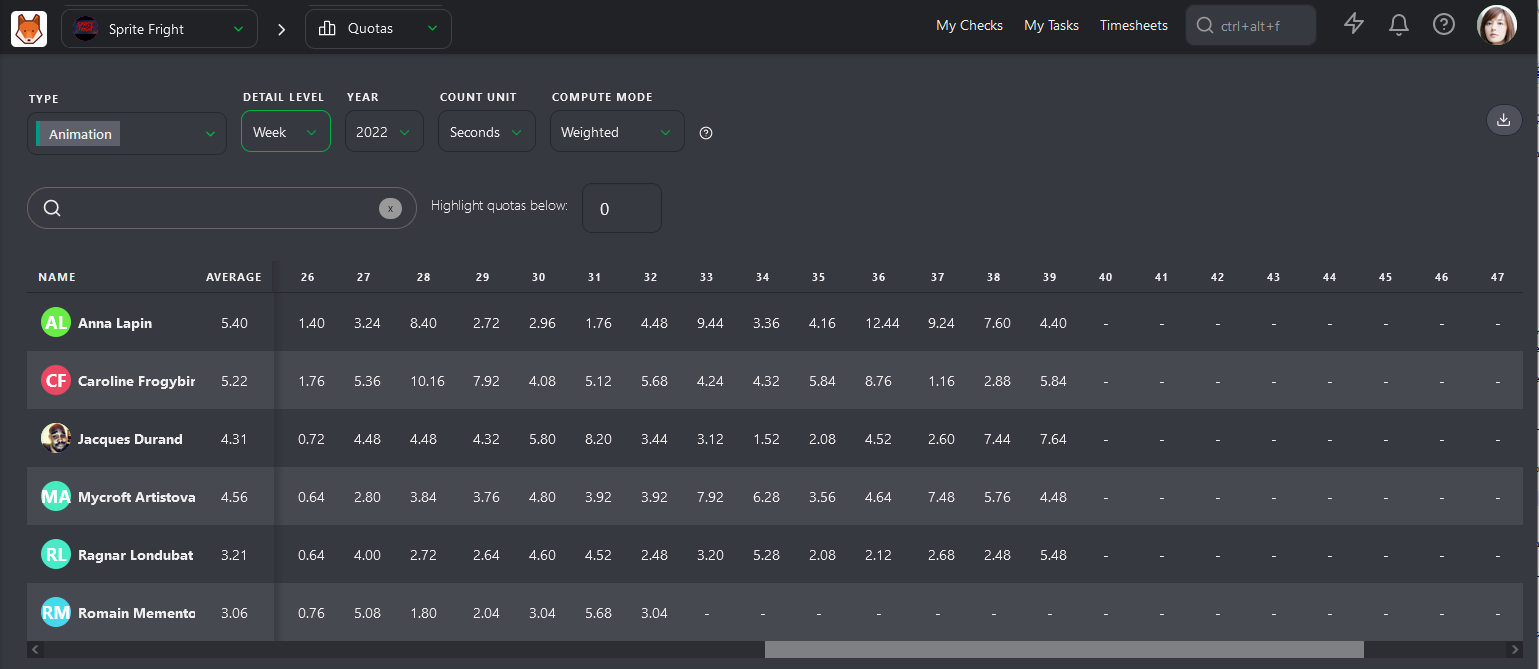Change the Week detail level
This screenshot has width=1539, height=669.
pos(286,132)
